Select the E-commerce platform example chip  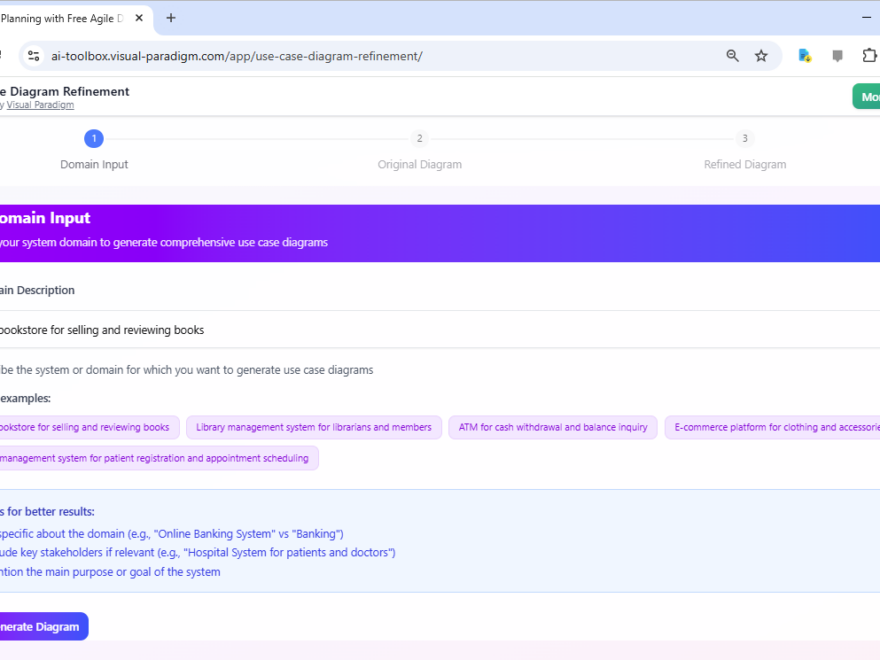pyautogui.click(x=775, y=427)
